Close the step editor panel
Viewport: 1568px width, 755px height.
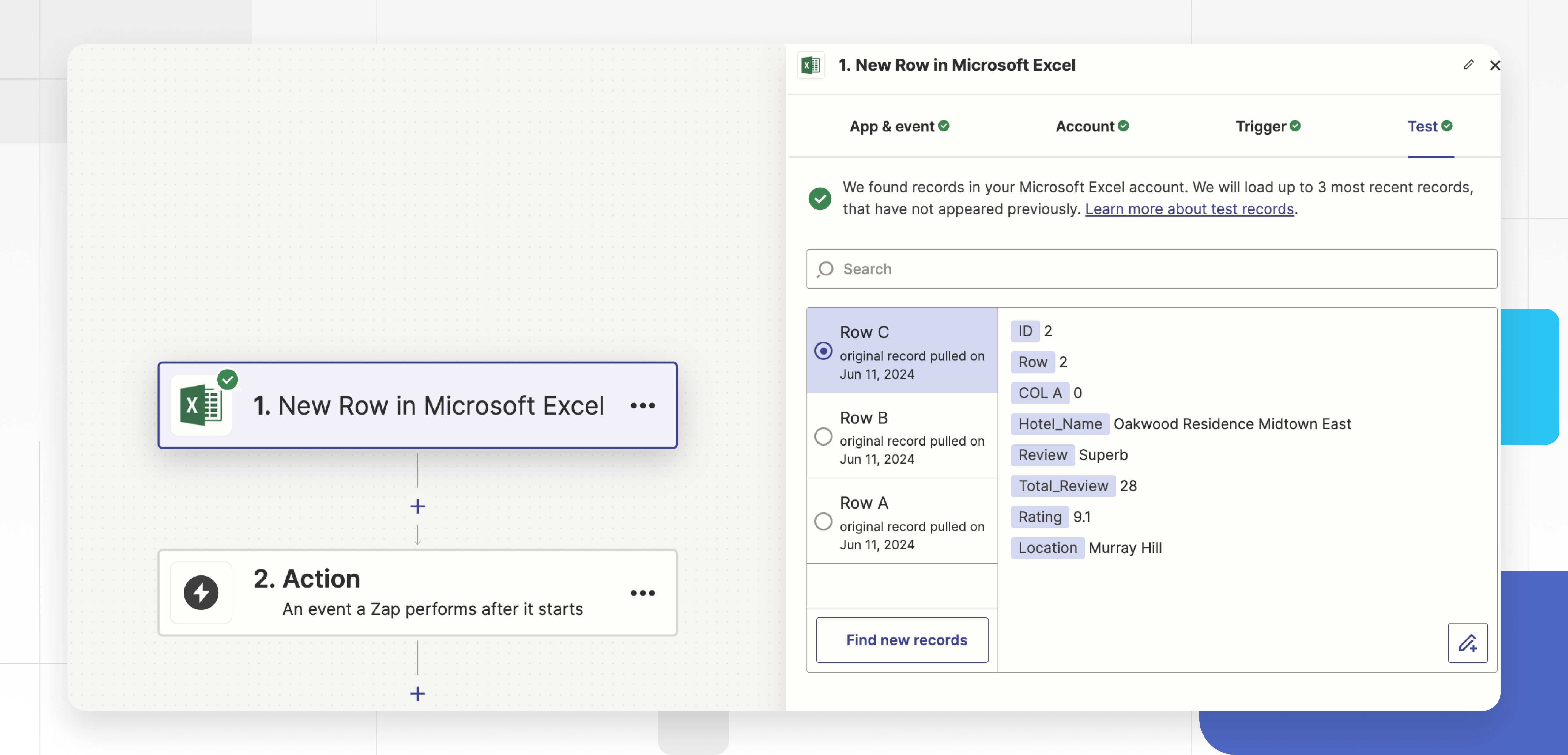(1494, 65)
